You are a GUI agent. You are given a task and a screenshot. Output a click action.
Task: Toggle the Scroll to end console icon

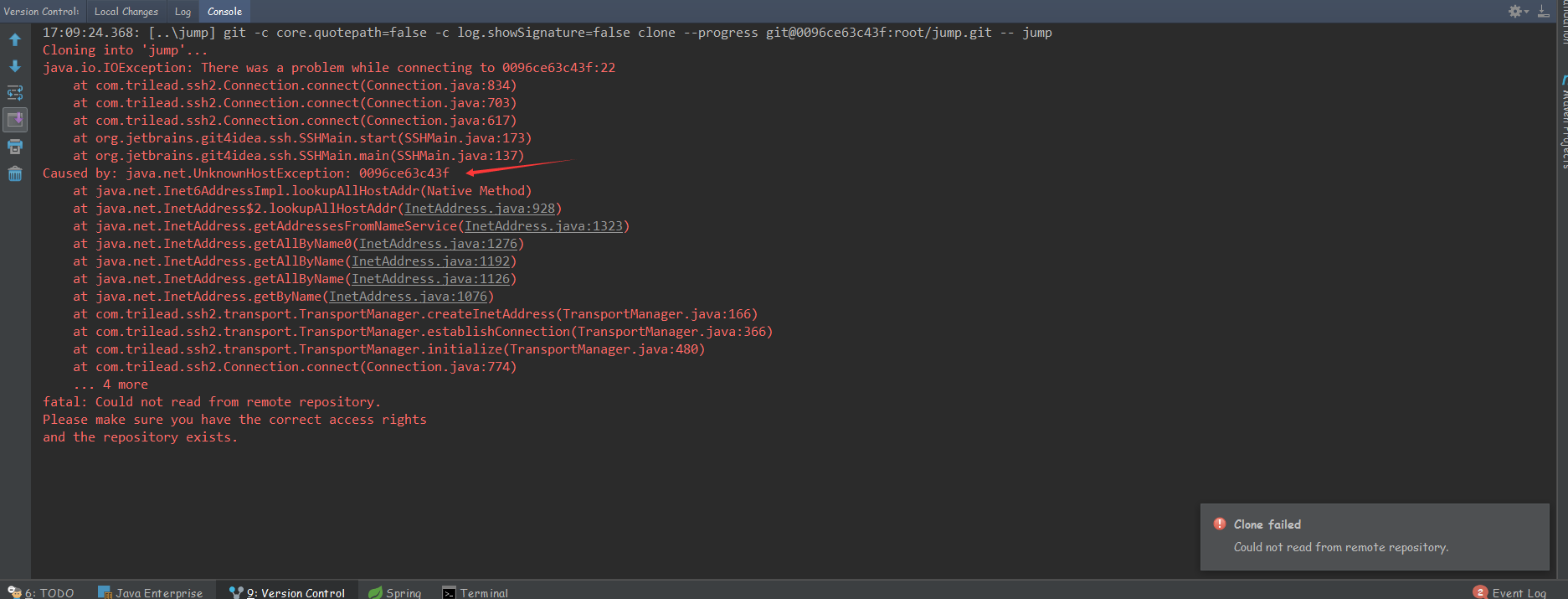pyautogui.click(x=15, y=120)
